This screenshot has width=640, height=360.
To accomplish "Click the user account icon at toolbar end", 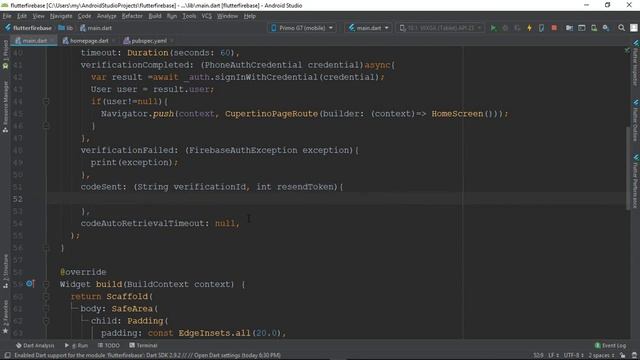I will point(634,28).
